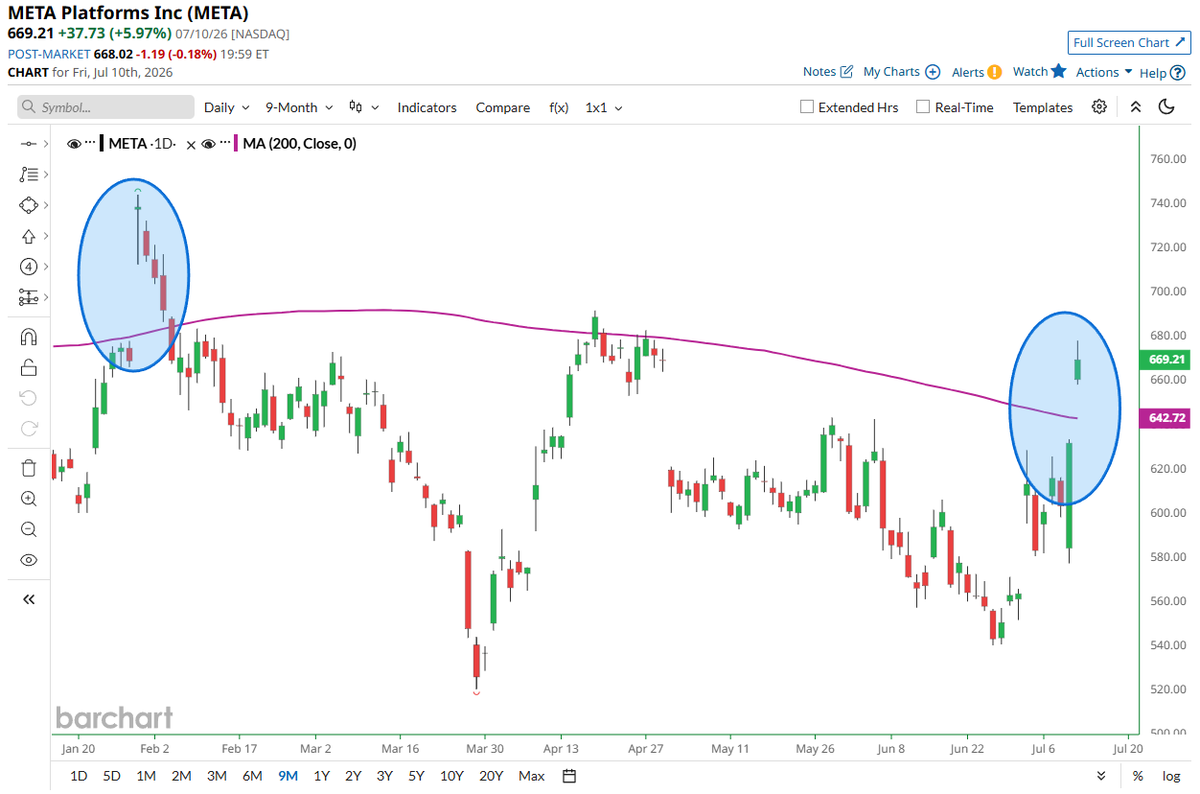Select the 6M period tab
1200x794 pixels.
tap(252, 776)
